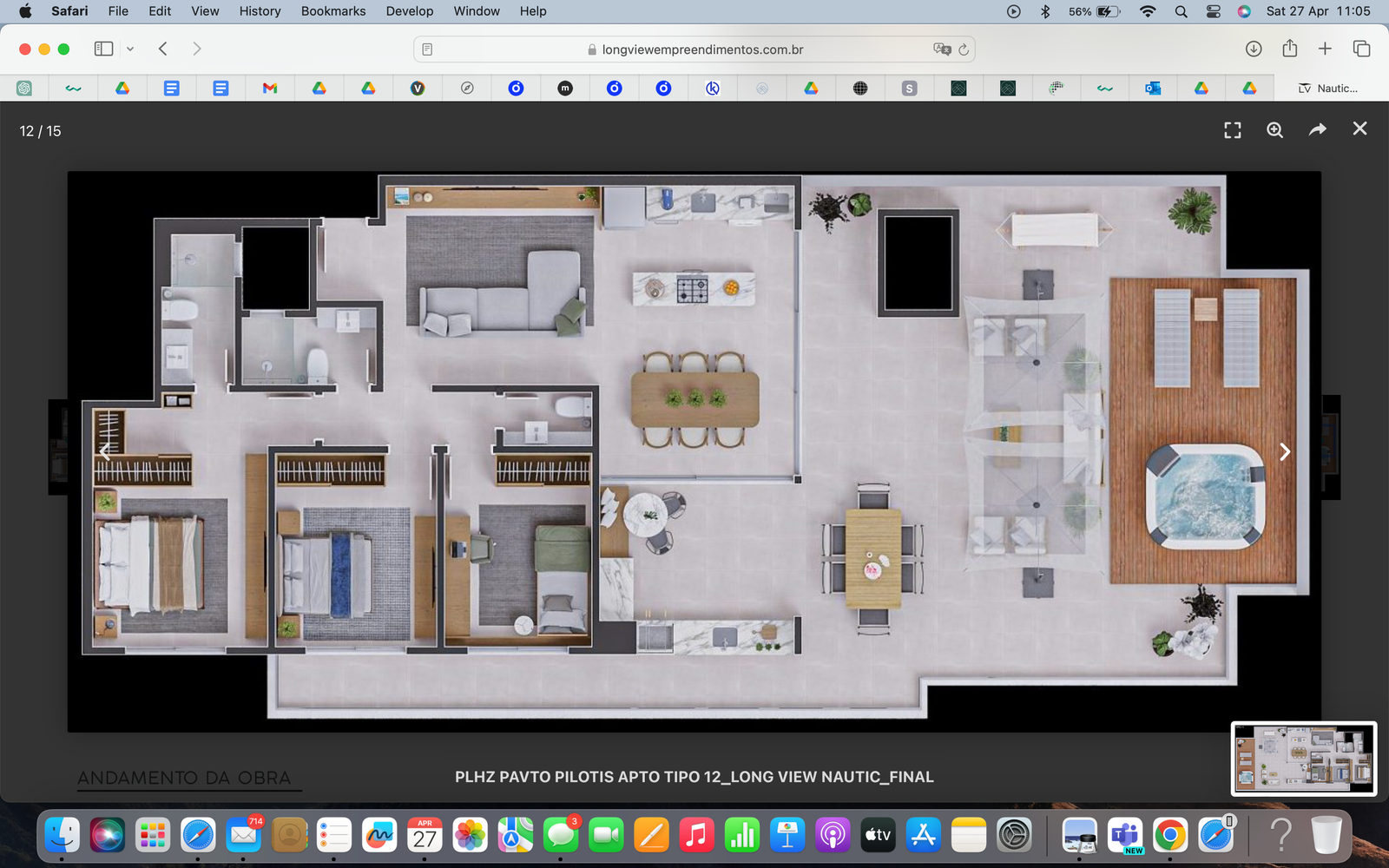Viewport: 1389px width, 868px height.
Task: Click the website address bar
Action: tap(694, 49)
